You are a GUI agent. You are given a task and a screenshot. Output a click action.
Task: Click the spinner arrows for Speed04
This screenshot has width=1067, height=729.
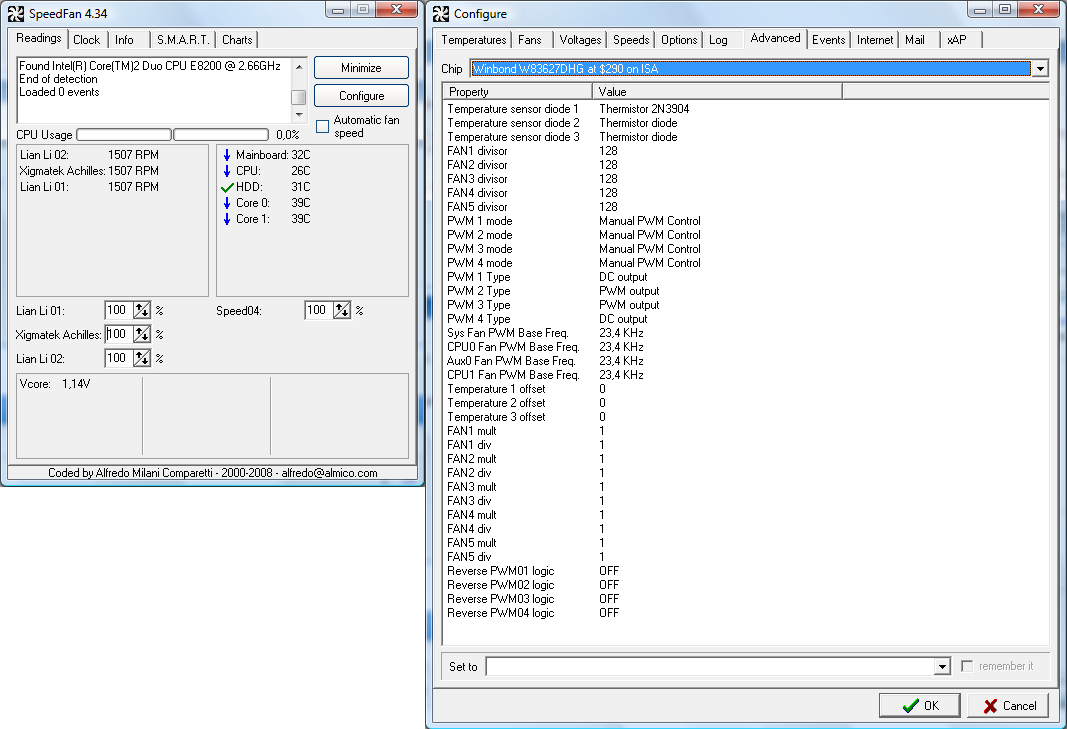tap(342, 310)
